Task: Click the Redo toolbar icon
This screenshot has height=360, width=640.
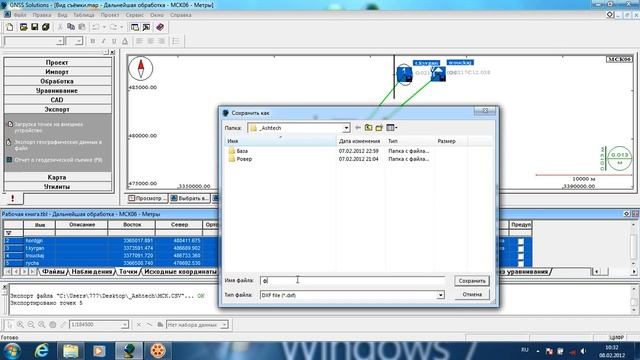Action: click(x=113, y=27)
